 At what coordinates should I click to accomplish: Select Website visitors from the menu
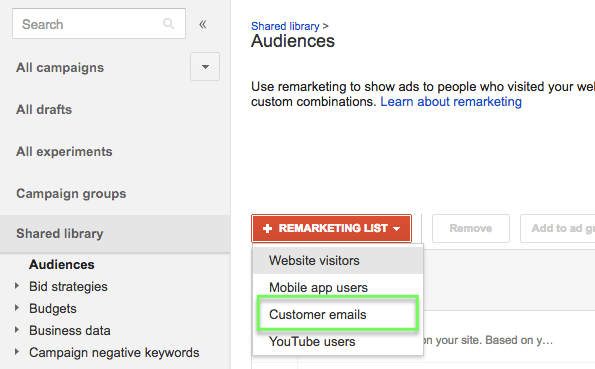coord(338,260)
